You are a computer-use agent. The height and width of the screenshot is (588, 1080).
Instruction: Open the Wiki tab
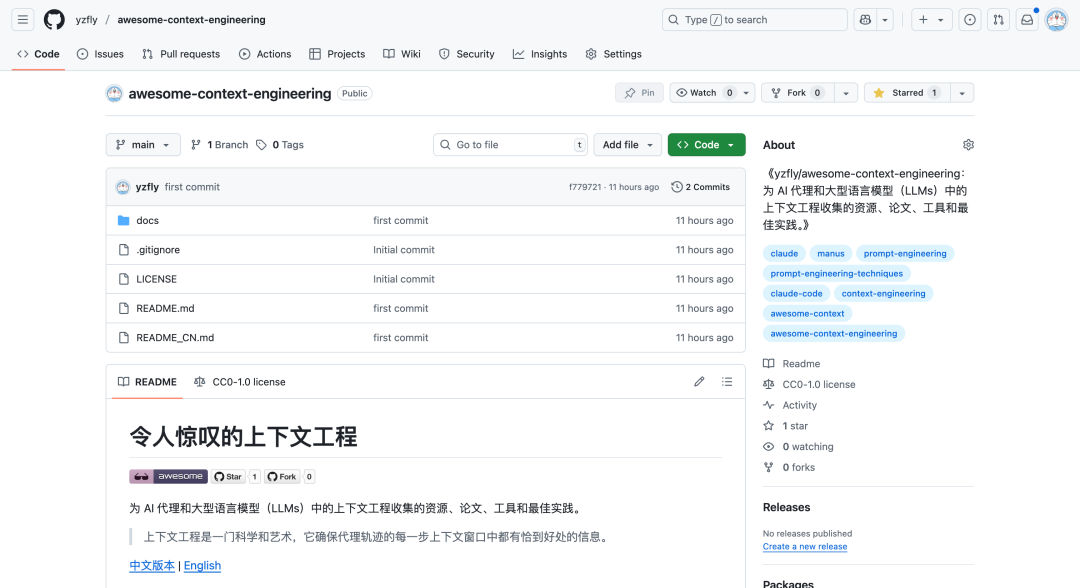coord(402,54)
